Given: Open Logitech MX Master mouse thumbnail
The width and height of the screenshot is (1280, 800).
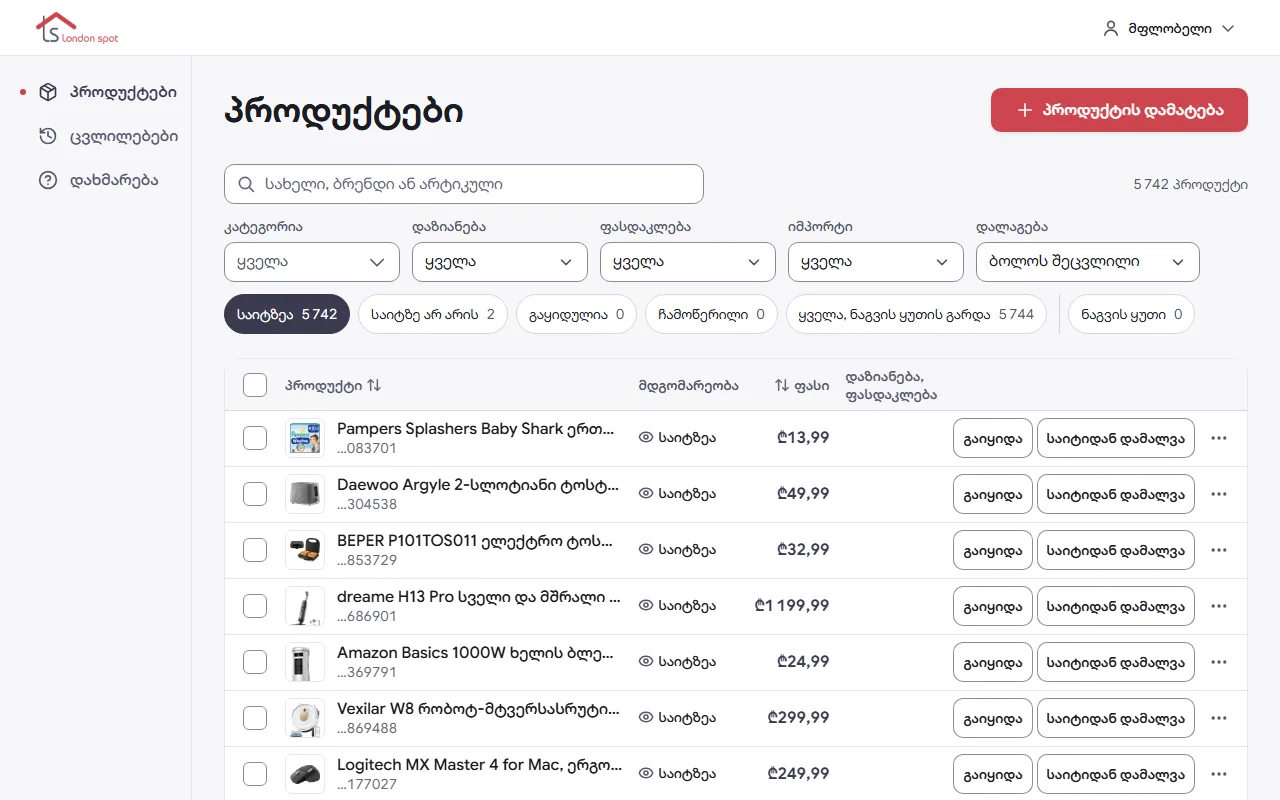Looking at the screenshot, I should (305, 774).
